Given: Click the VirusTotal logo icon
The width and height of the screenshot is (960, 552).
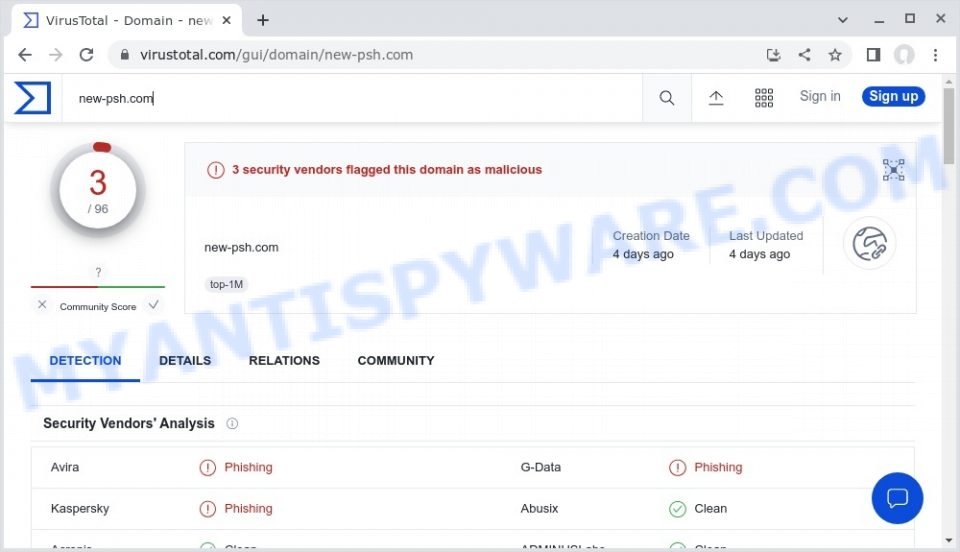Looking at the screenshot, I should coord(32,98).
